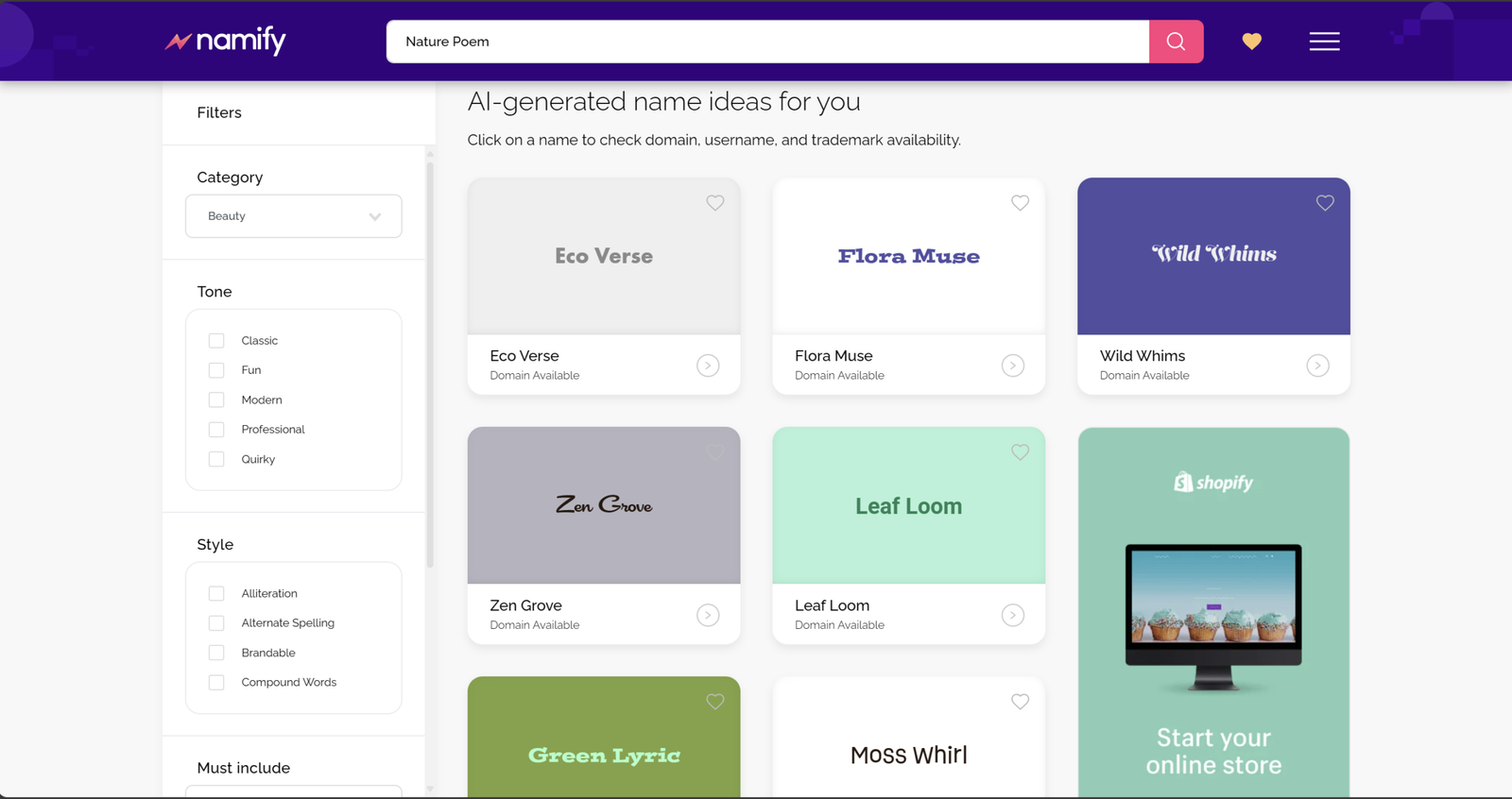Tick the Brandable style checkbox

(216, 653)
